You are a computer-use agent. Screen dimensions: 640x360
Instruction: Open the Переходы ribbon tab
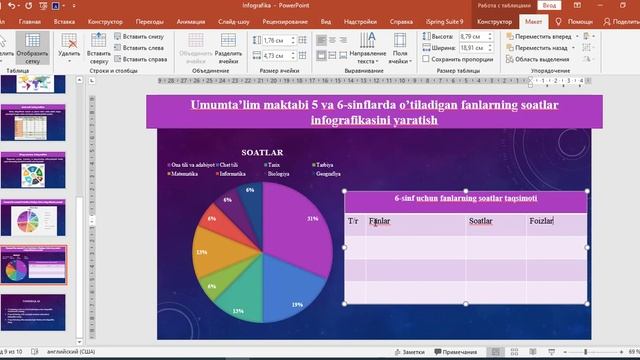coord(149,22)
